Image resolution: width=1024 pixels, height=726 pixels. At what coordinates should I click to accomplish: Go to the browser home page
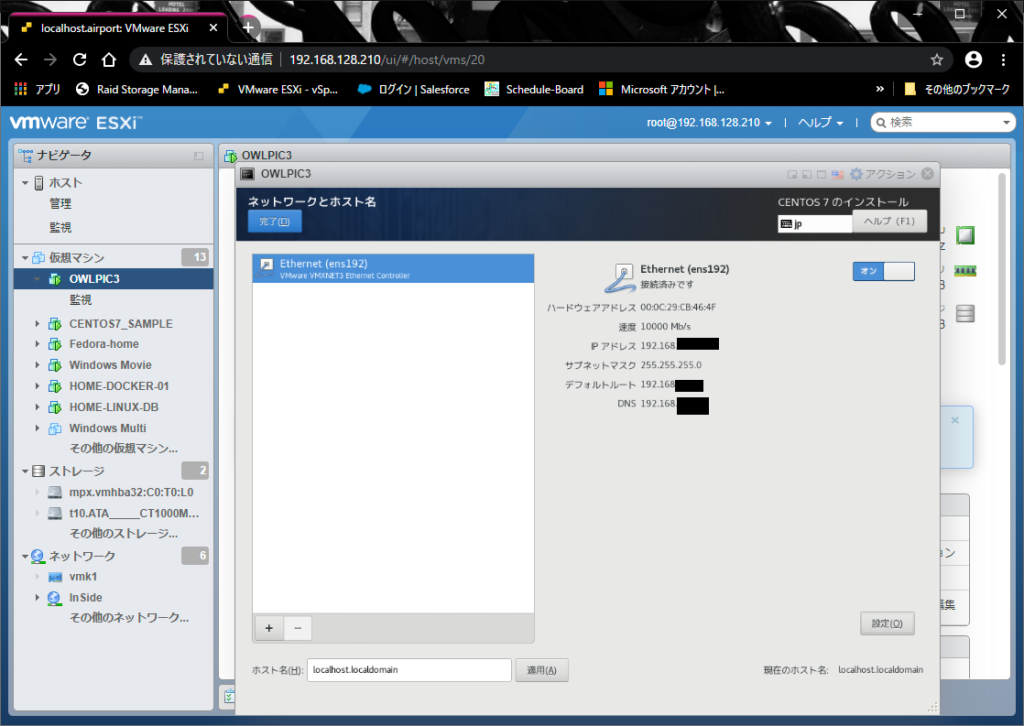109,59
